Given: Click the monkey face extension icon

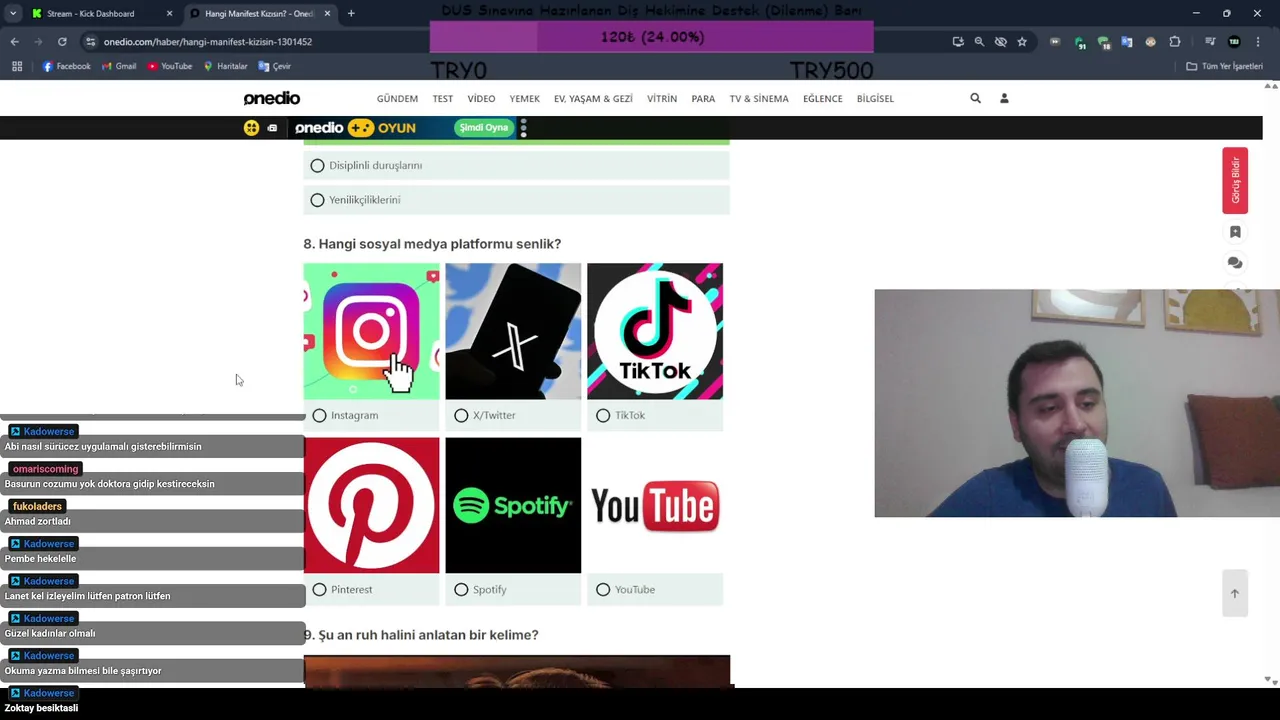Looking at the screenshot, I should (x=1150, y=42).
